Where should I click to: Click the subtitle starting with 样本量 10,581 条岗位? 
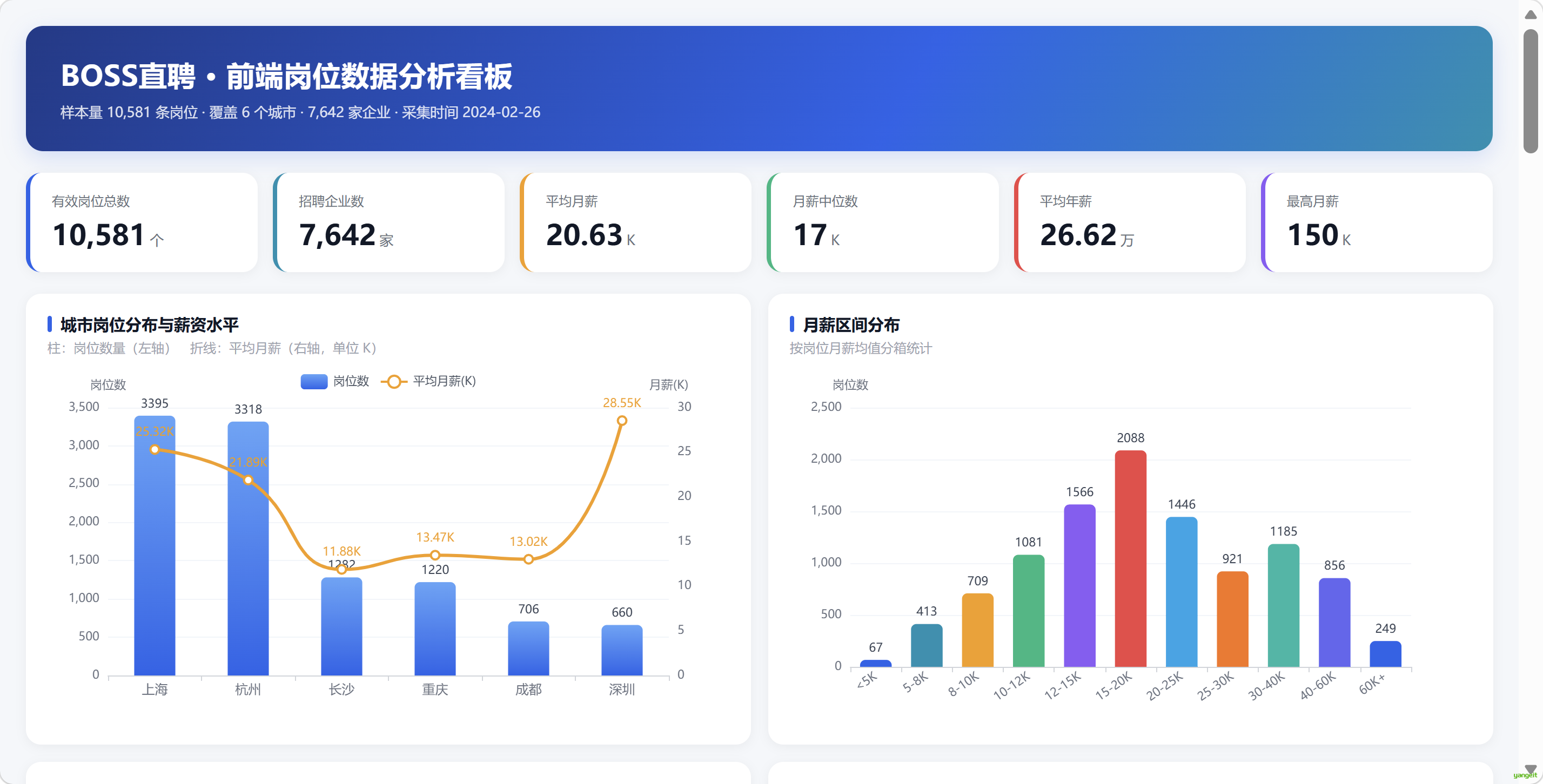pos(300,112)
